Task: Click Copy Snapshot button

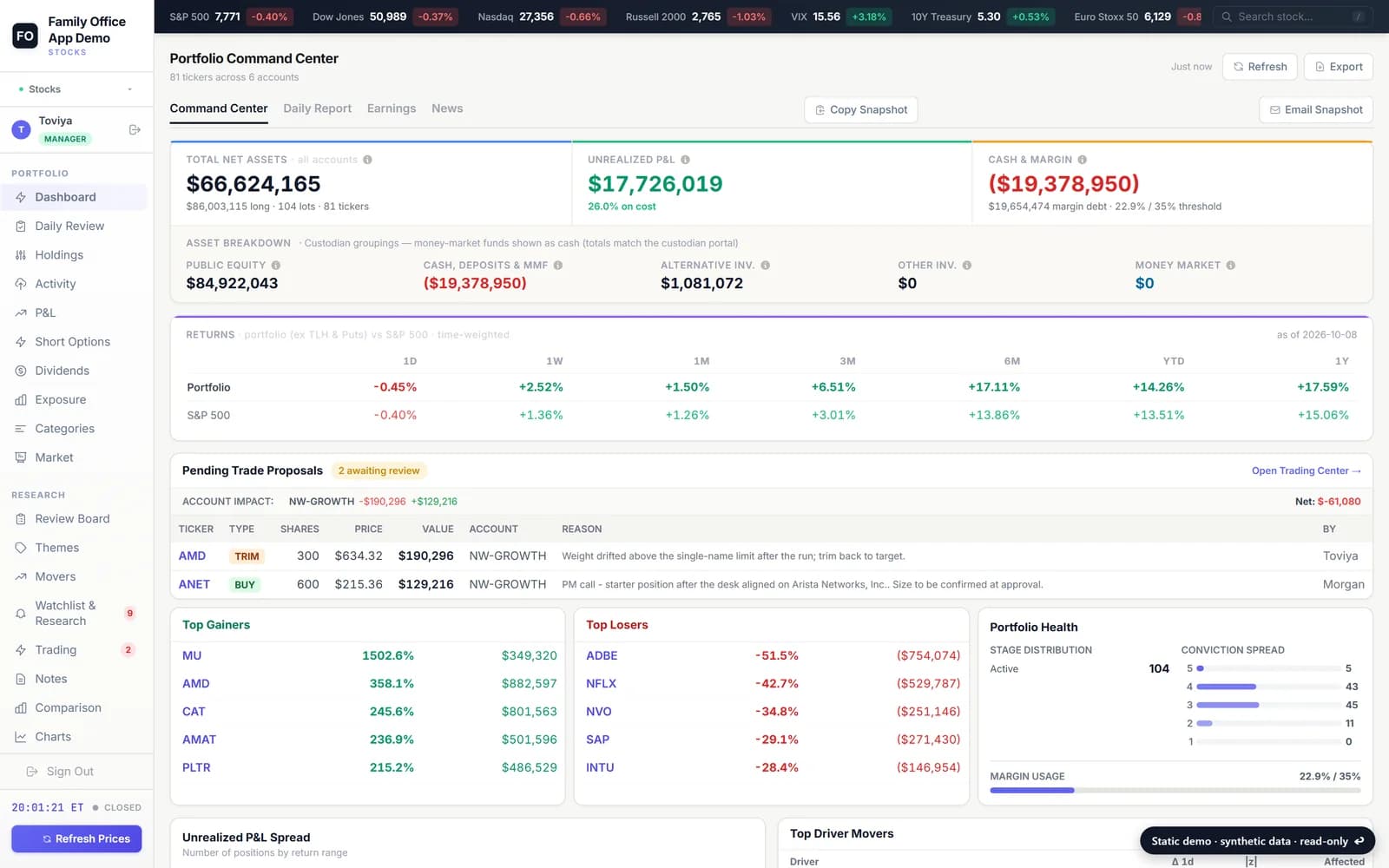Action: [x=860, y=109]
